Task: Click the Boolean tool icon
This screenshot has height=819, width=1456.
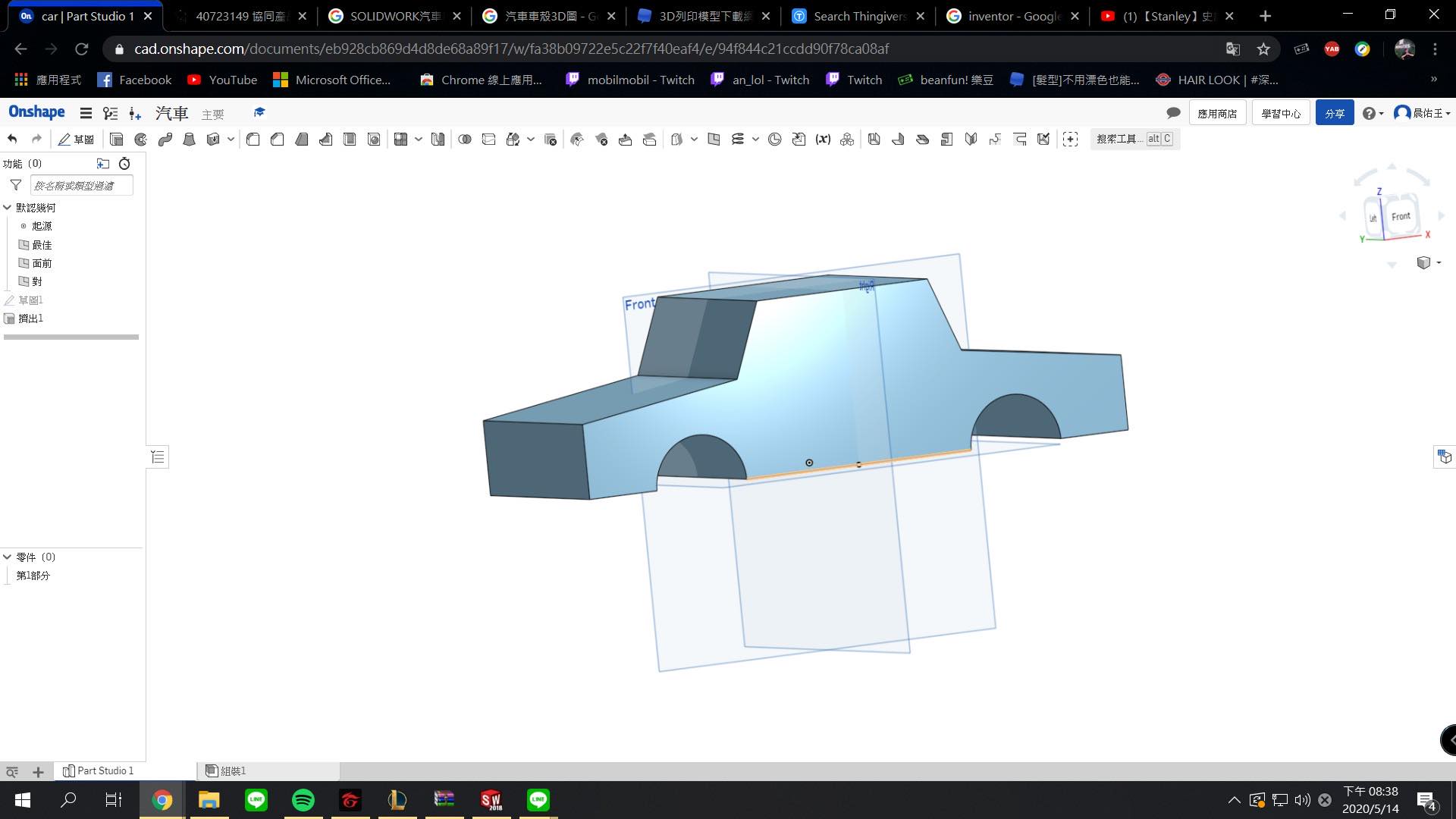Action: [465, 139]
